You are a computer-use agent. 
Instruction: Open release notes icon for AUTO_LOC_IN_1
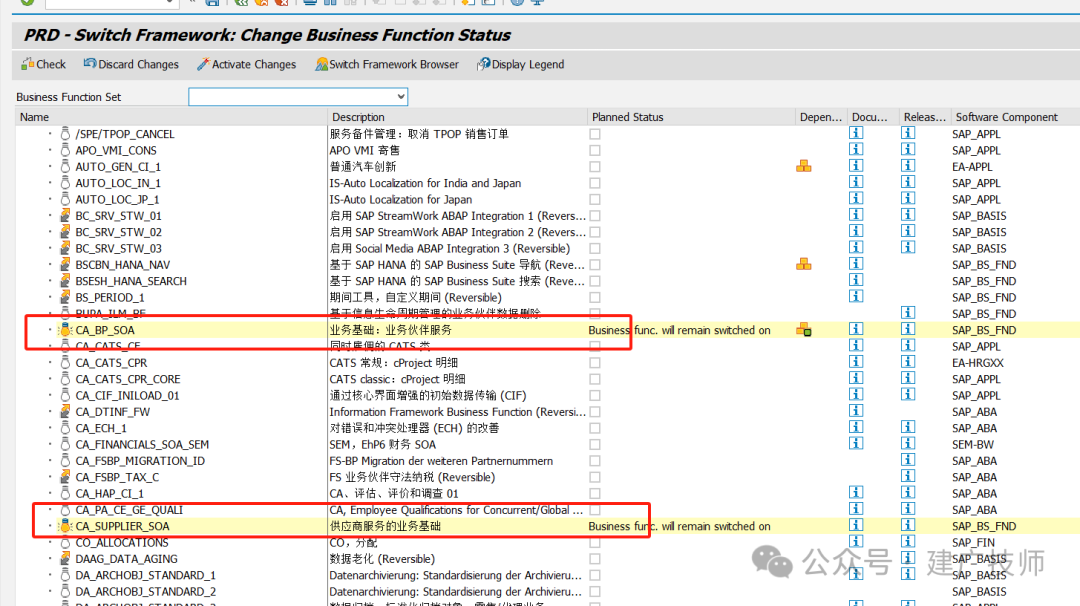(908, 182)
